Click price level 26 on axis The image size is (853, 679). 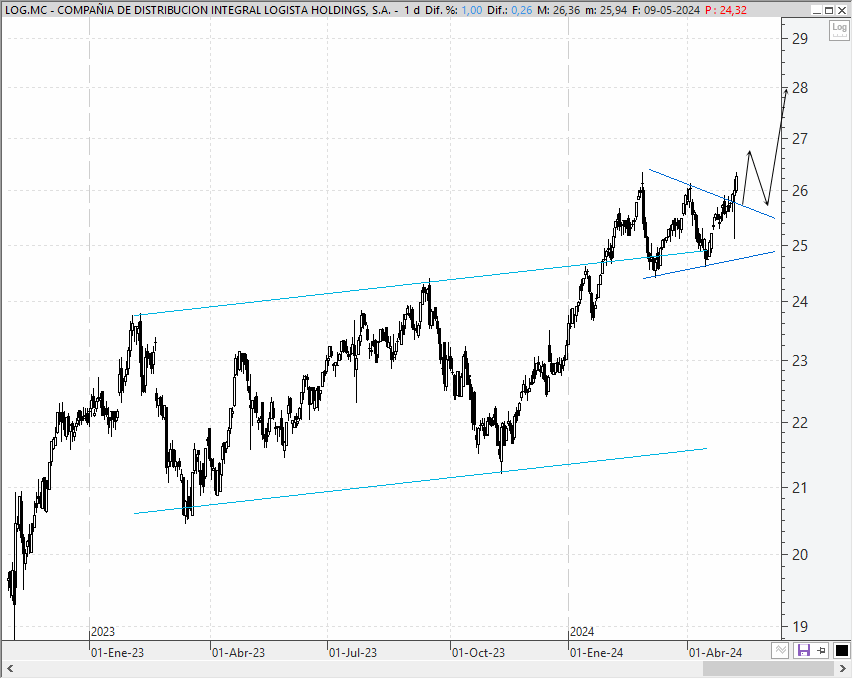(x=800, y=190)
